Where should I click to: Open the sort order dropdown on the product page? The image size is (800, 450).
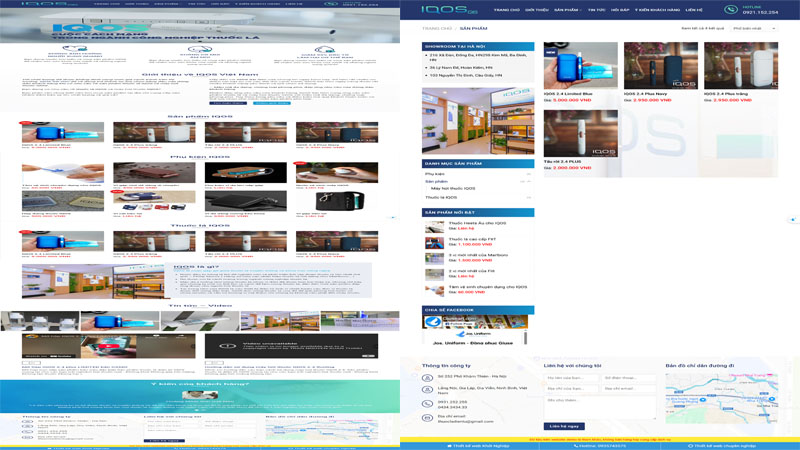pyautogui.click(x=754, y=29)
